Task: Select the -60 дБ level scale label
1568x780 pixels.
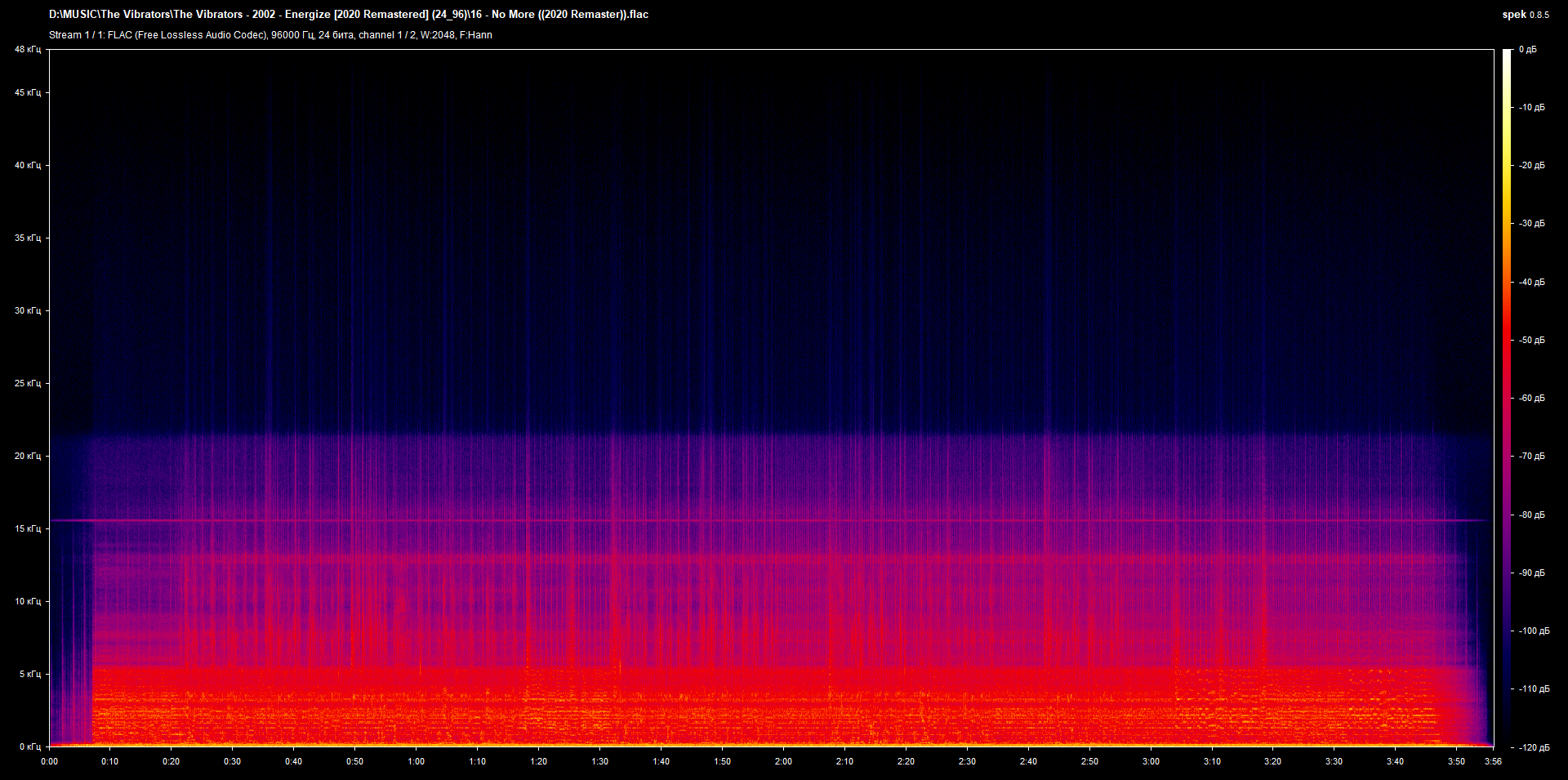Action: [1531, 399]
